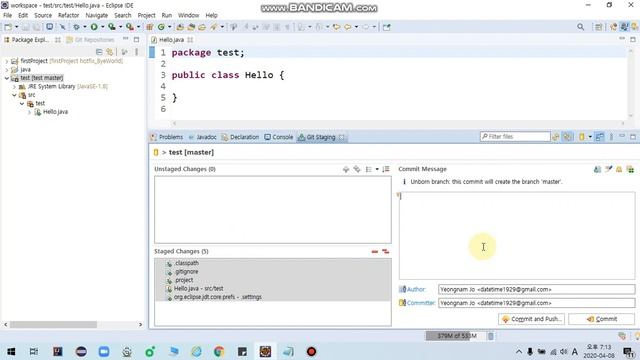Viewport: 640px width, 360px height.
Task: Collapse the src folder node
Action: [14, 95]
